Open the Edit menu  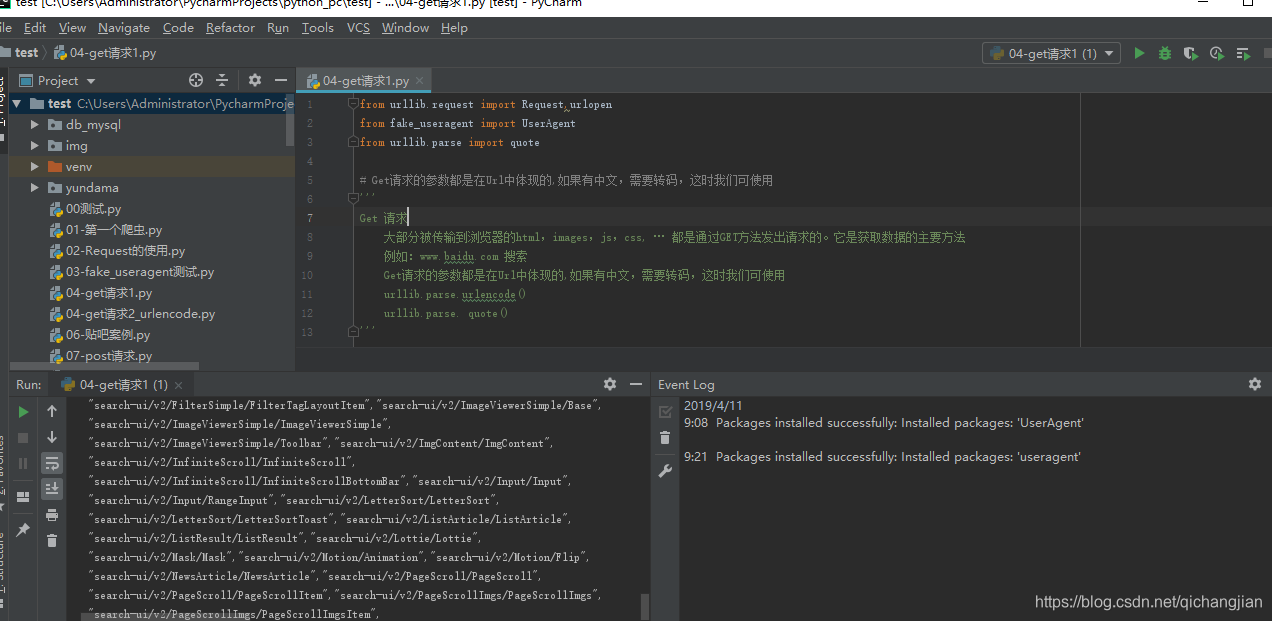[35, 28]
